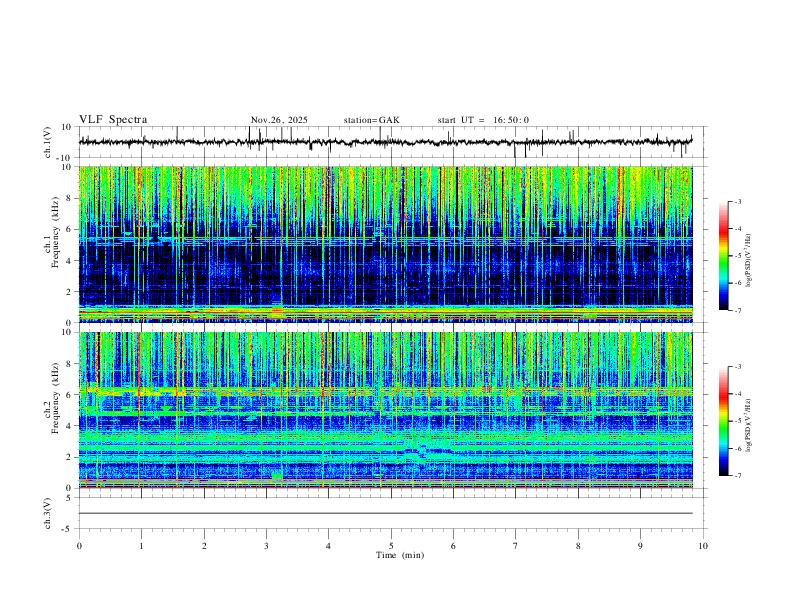The height and width of the screenshot is (612, 792).
Task: Click the ch.3 flat voltage line
Action: (385, 513)
